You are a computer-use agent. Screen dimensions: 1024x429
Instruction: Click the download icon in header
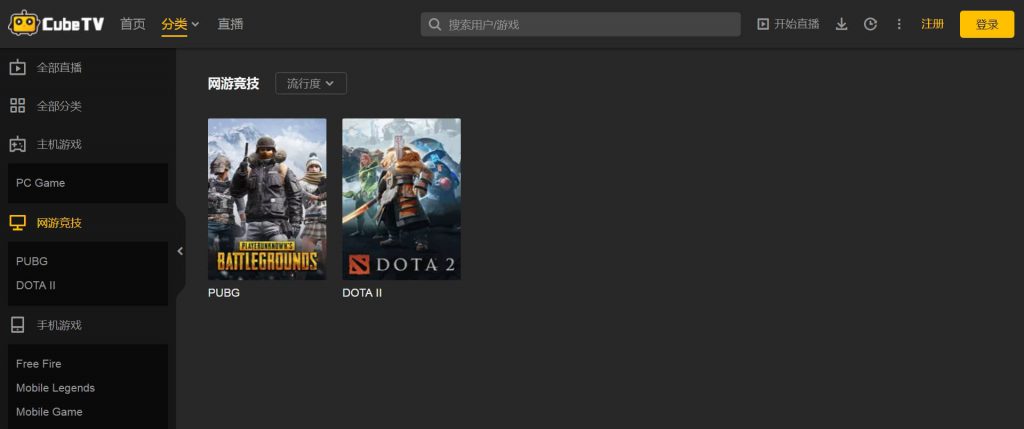841,24
